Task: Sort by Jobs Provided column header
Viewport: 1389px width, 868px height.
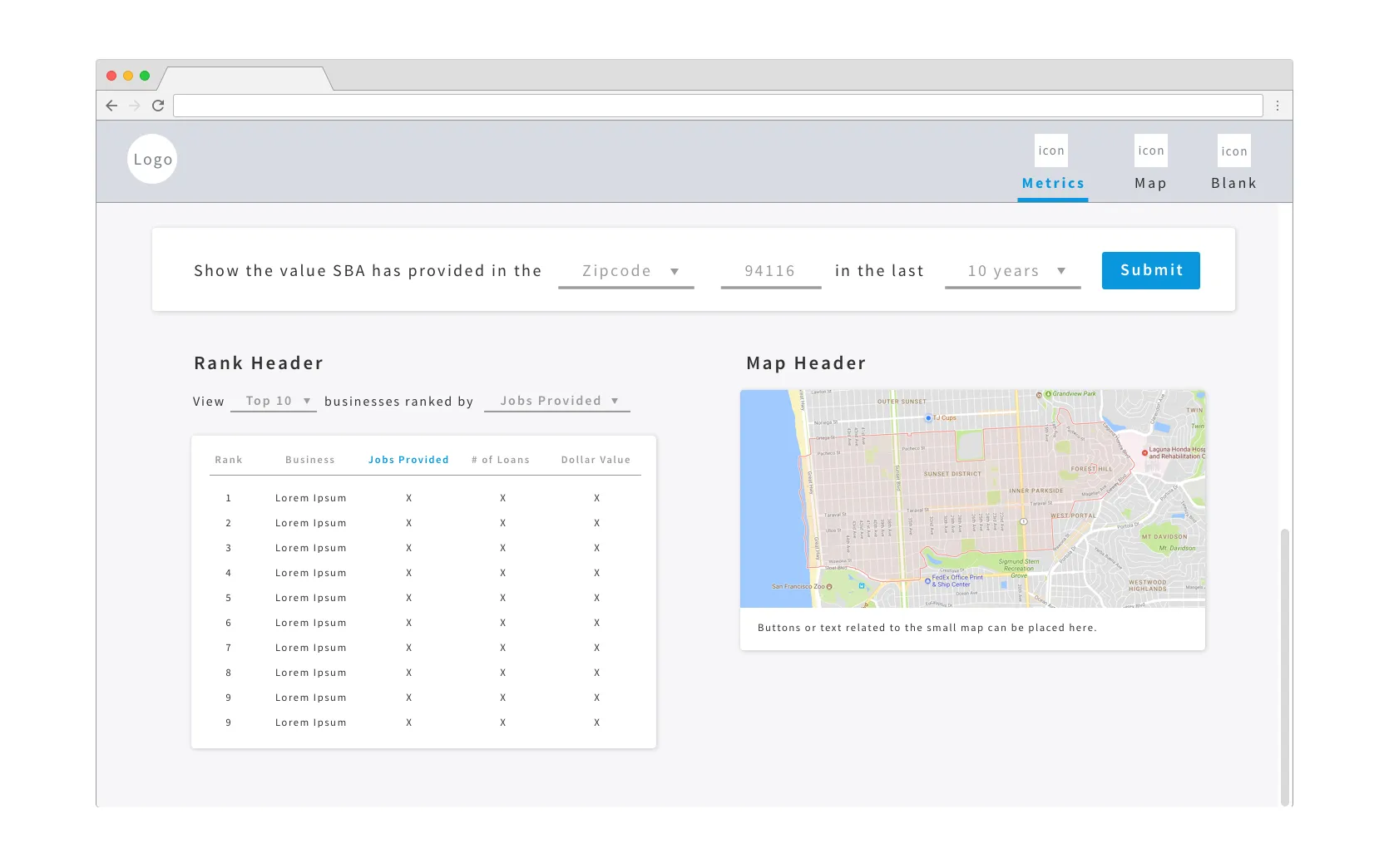Action: coord(408,460)
